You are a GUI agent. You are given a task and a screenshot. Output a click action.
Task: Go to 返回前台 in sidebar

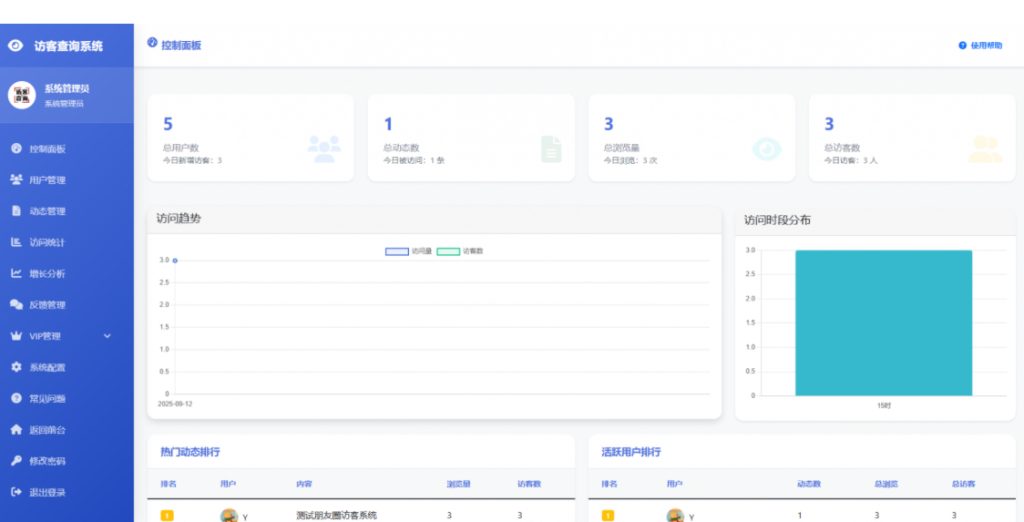[x=67, y=430]
